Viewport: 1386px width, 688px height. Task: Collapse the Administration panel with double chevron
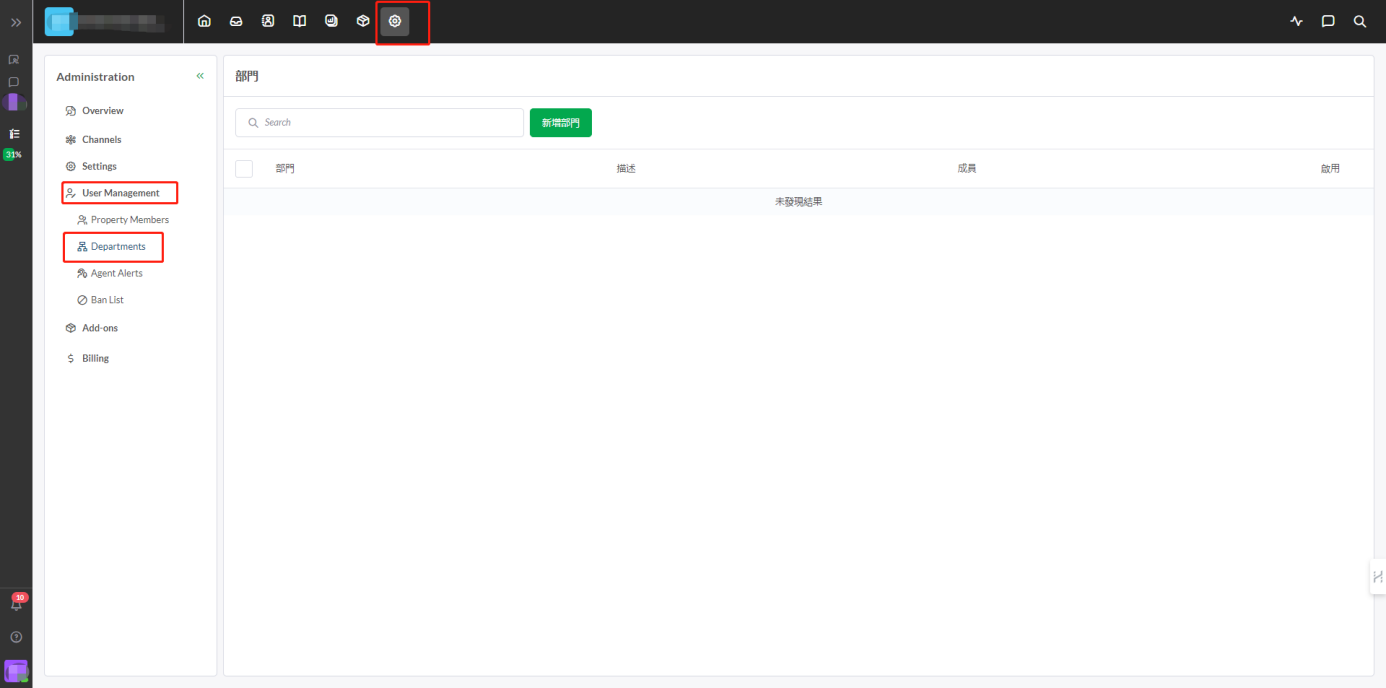(x=200, y=76)
